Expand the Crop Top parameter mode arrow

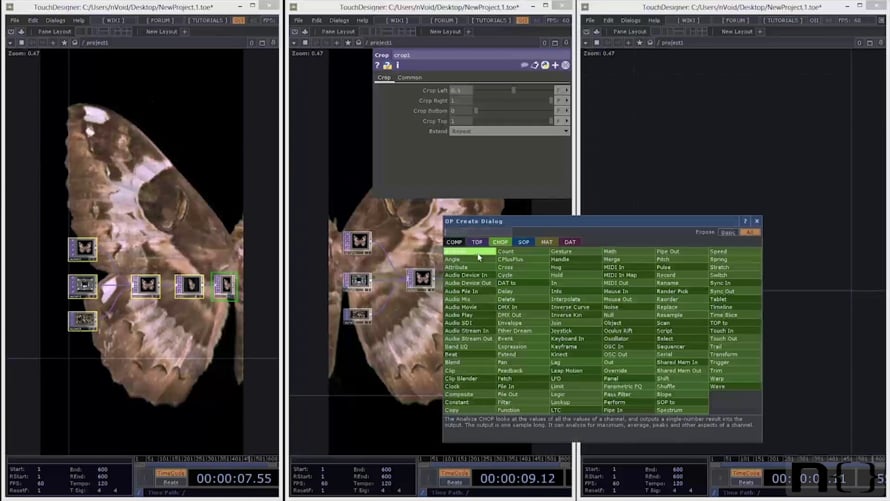[566, 121]
